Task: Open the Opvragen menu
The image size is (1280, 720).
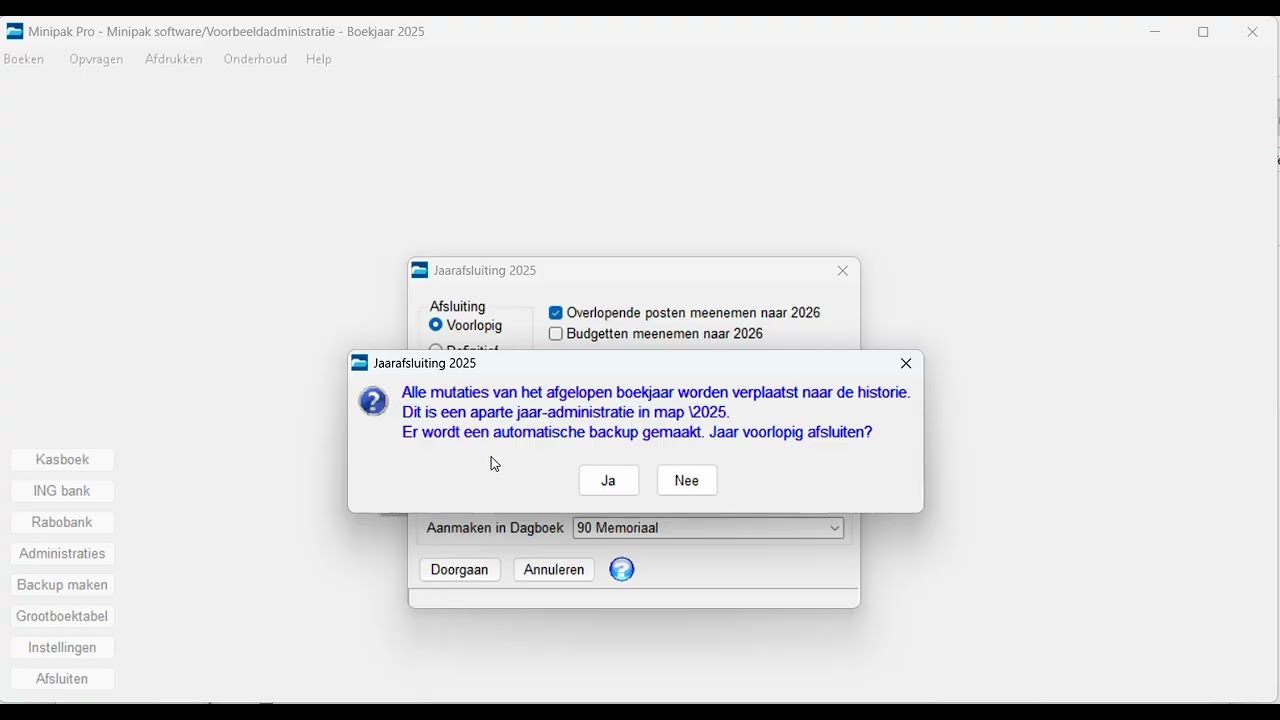Action: [96, 60]
